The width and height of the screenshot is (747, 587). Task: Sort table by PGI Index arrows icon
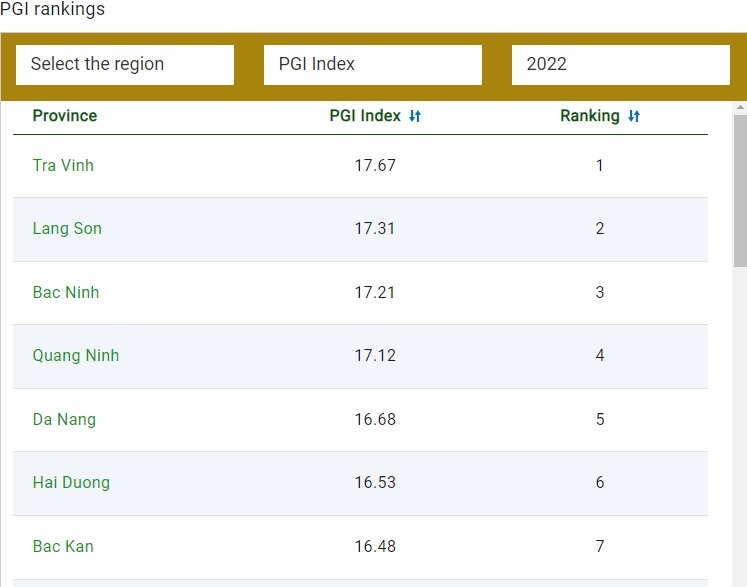click(x=415, y=116)
